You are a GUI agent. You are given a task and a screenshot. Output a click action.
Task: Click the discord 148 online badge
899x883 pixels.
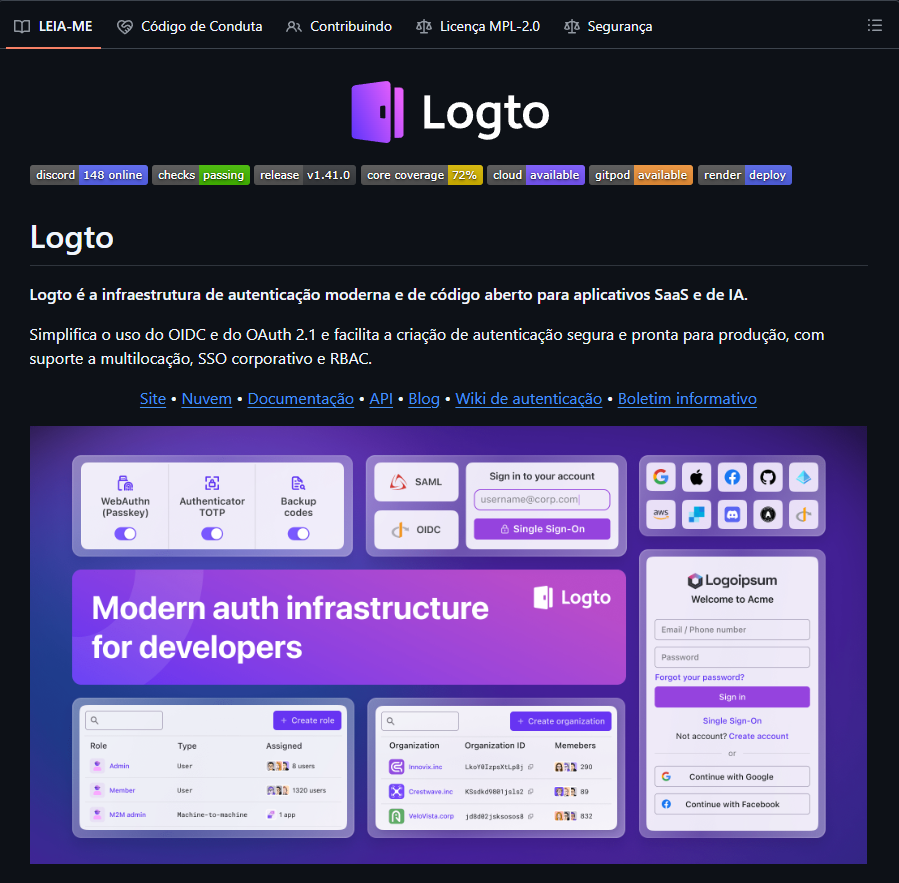[89, 175]
